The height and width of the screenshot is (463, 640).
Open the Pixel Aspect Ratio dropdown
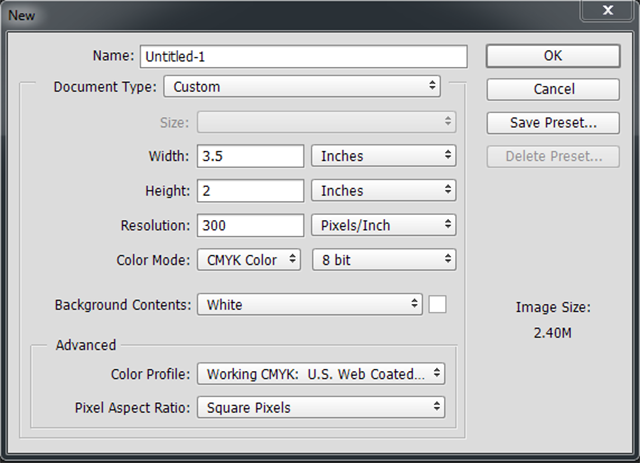click(321, 407)
